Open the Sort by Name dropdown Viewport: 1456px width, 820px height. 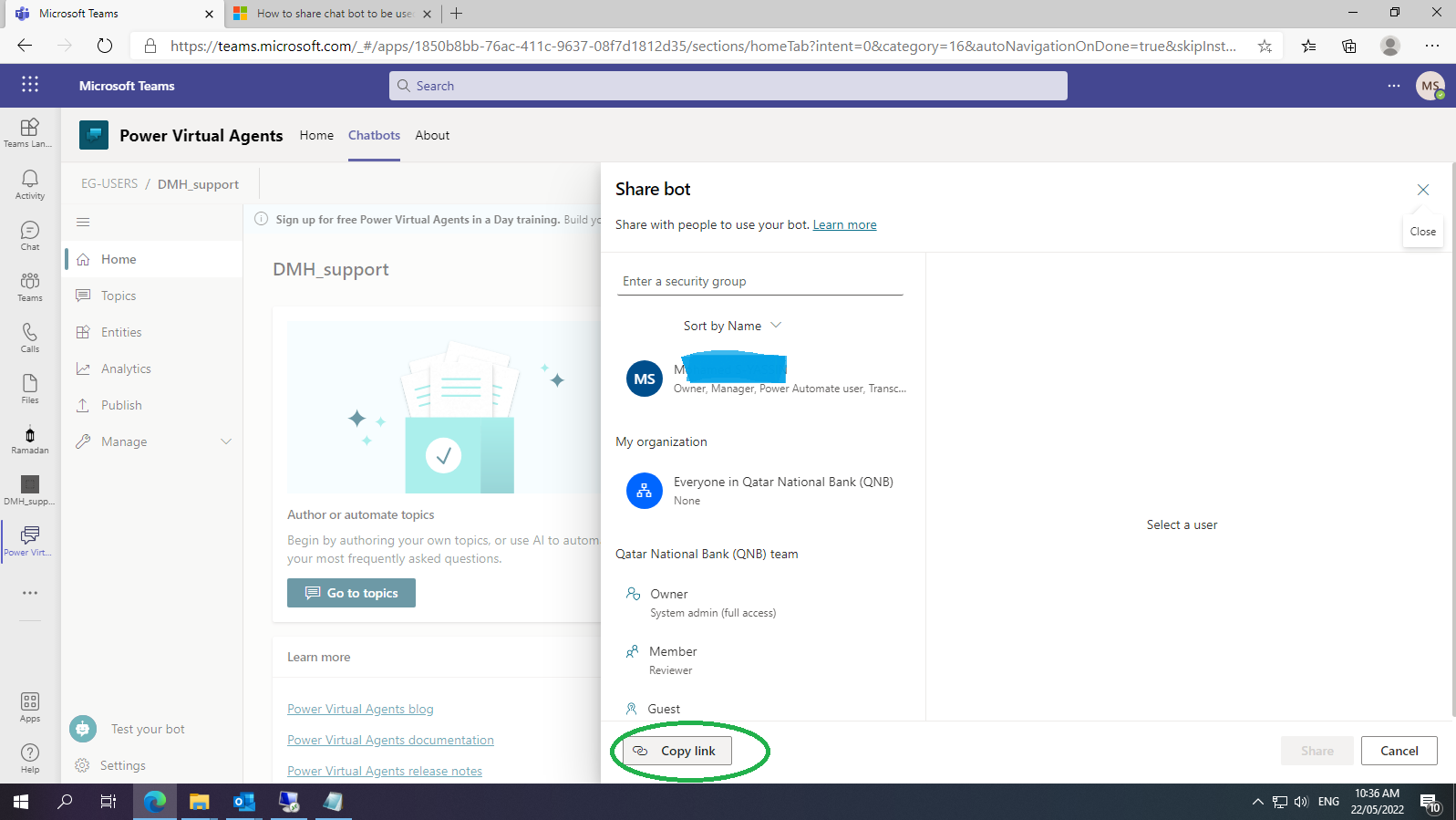(x=733, y=326)
